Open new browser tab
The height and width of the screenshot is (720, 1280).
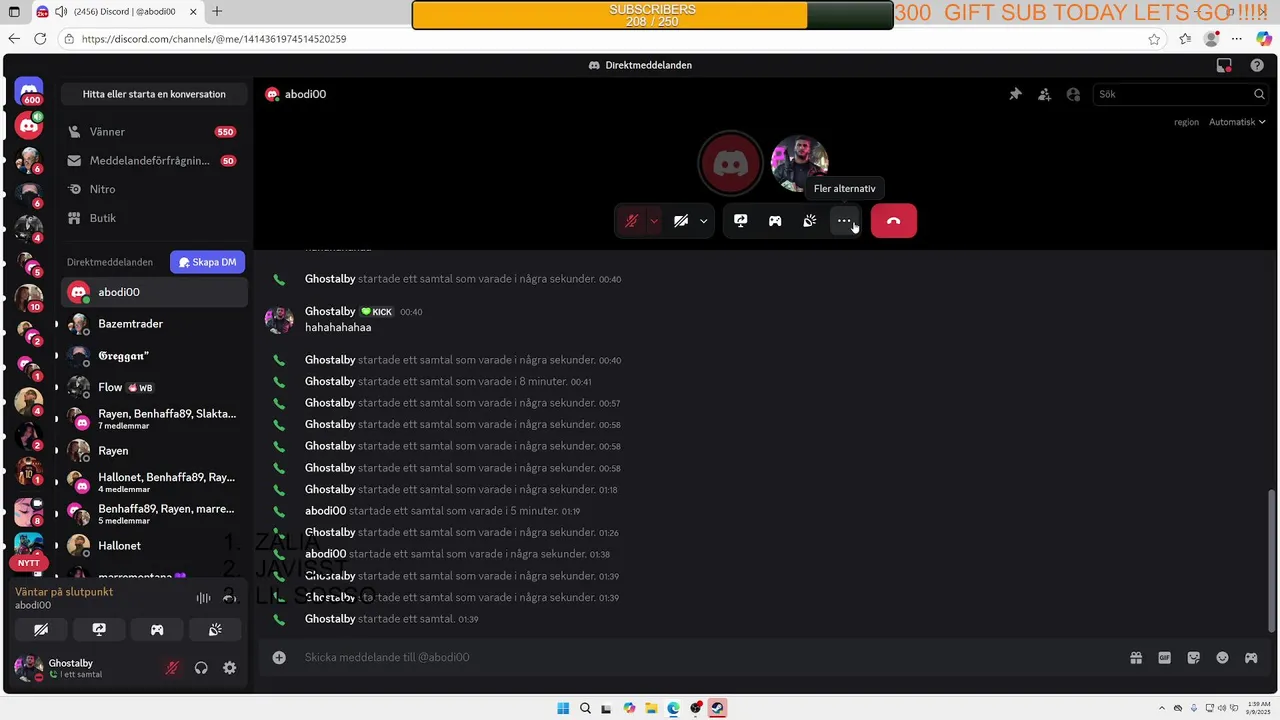pyautogui.click(x=217, y=12)
